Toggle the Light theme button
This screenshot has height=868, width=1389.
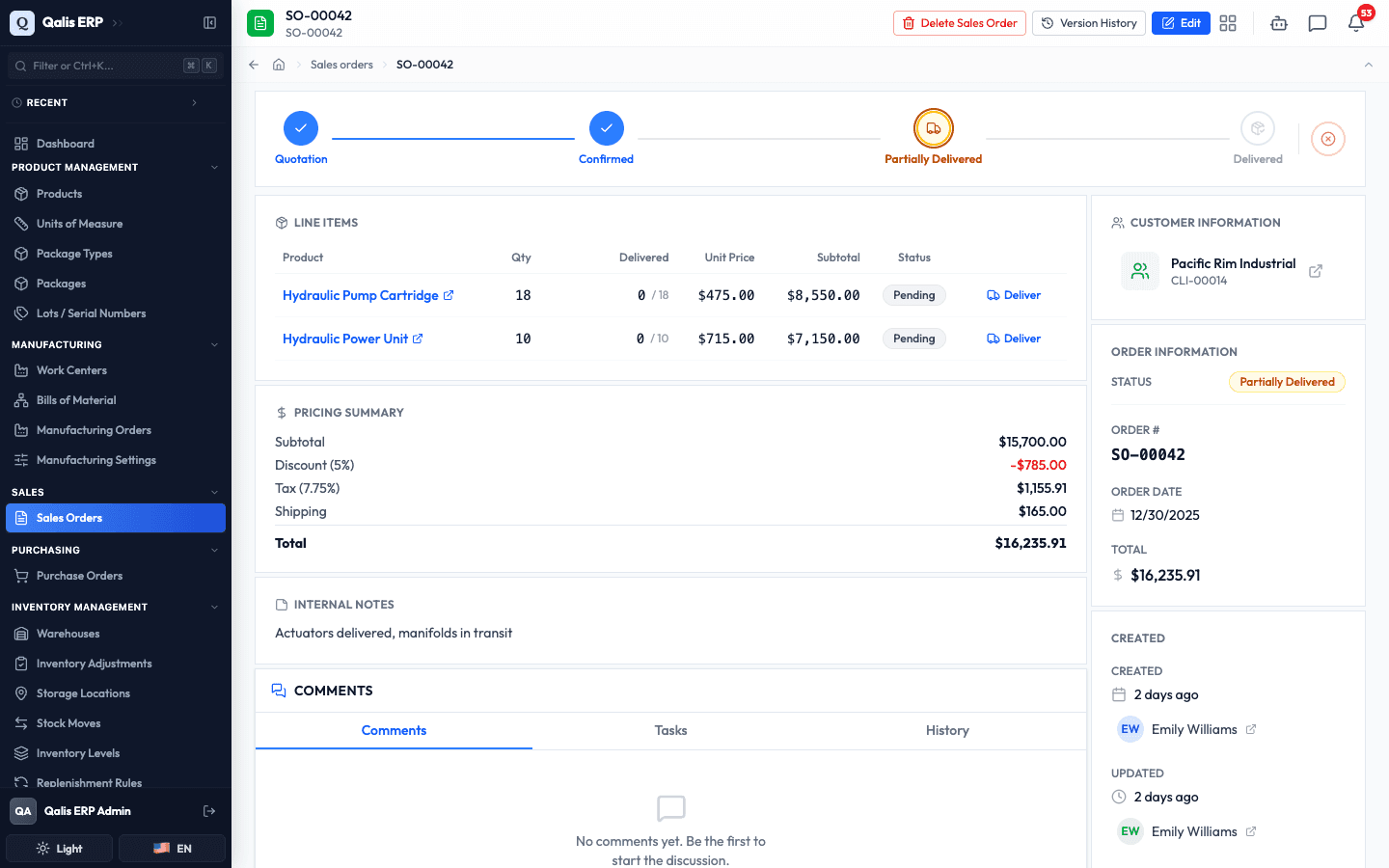click(60, 849)
